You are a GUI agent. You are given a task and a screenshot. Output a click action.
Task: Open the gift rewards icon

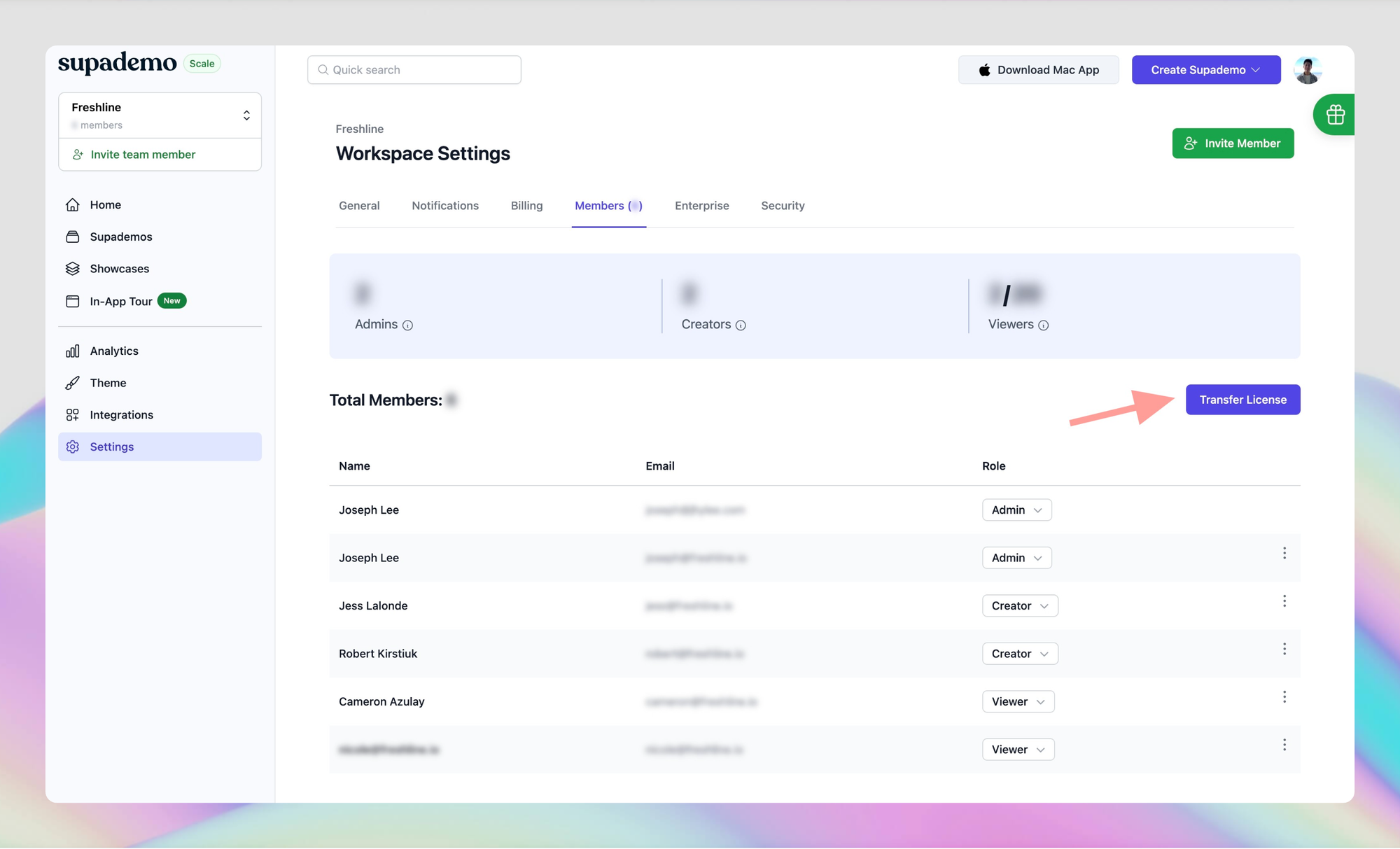coord(1335,115)
